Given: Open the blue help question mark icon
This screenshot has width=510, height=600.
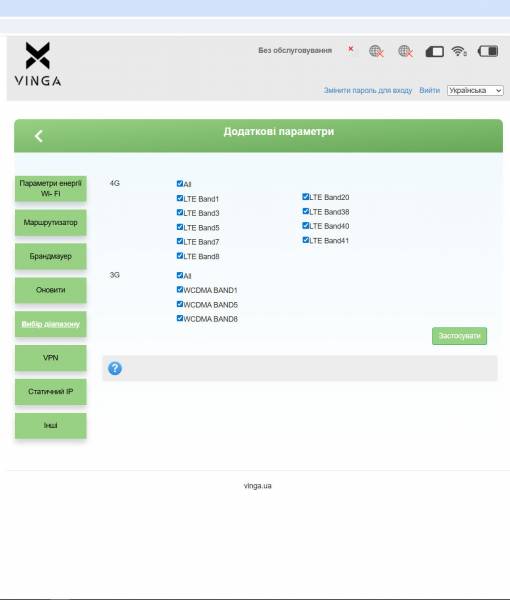Looking at the screenshot, I should click(115, 368).
